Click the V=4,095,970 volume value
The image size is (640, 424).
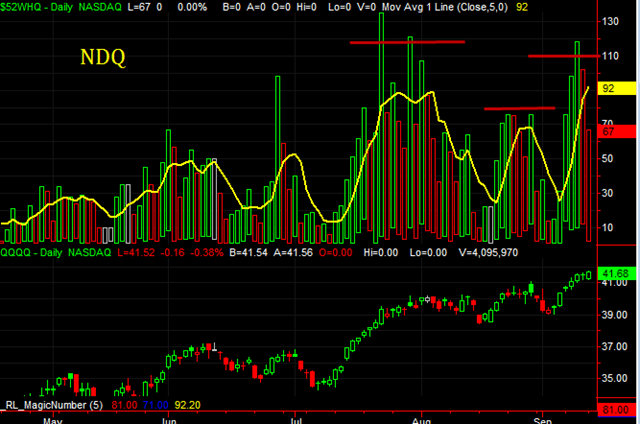point(488,253)
